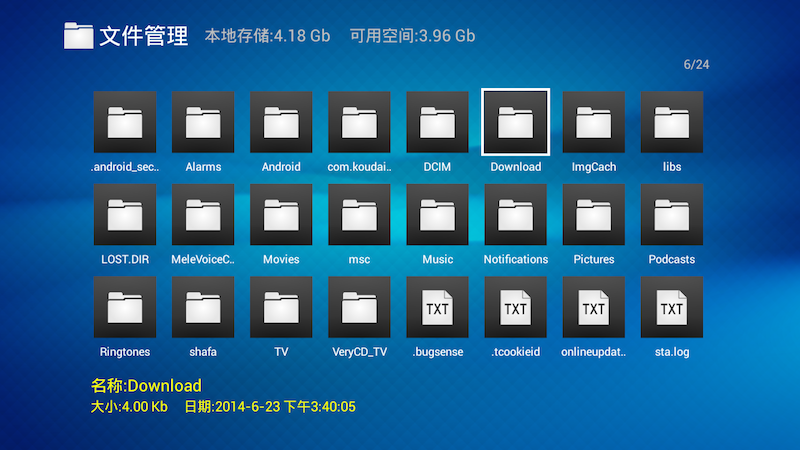Select the onlineupdat.. TXT file
Image resolution: width=800 pixels, height=450 pixels.
(594, 307)
